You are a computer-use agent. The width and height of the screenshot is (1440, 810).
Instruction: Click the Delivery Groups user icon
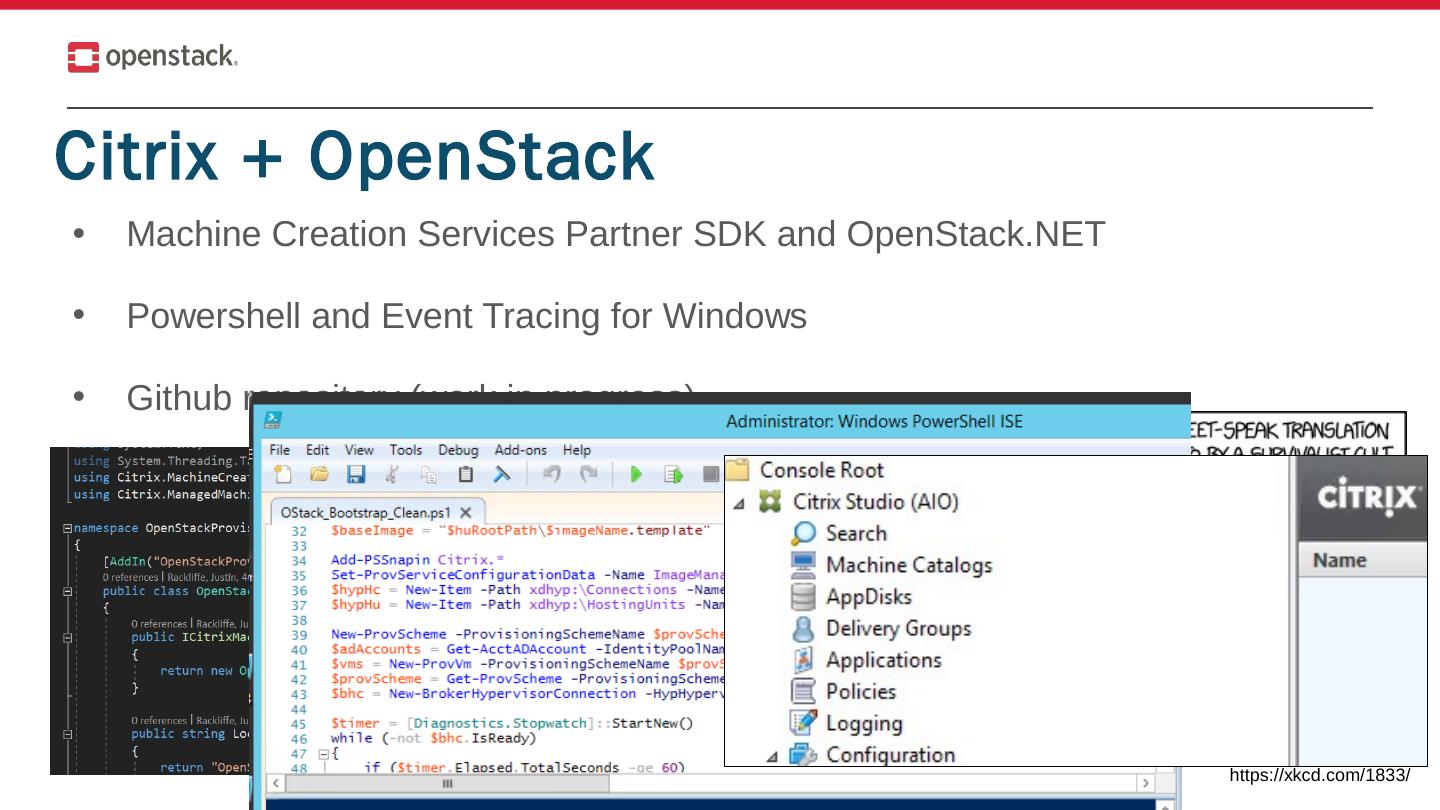[803, 629]
